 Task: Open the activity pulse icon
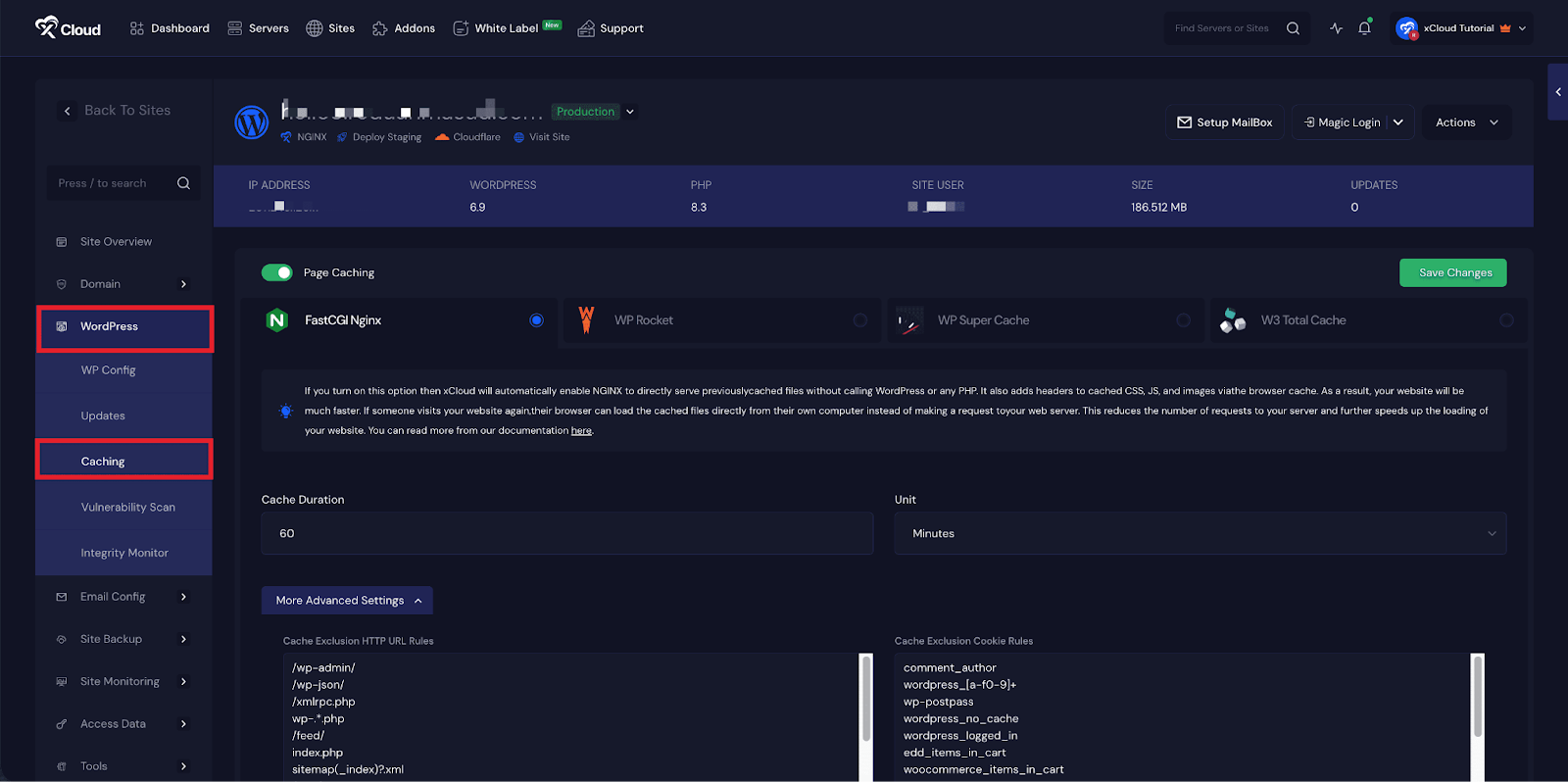tap(1336, 28)
